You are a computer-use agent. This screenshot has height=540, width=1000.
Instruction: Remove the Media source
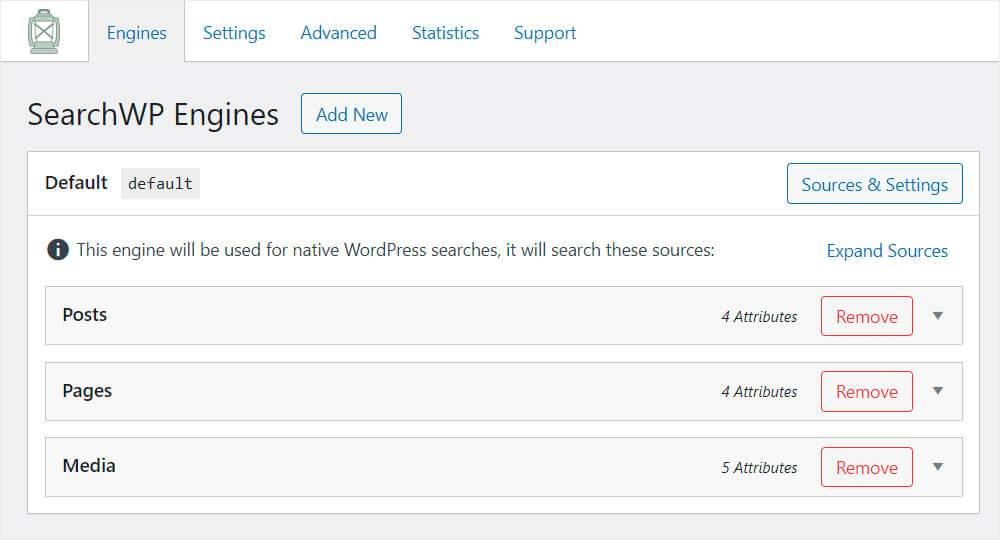[867, 467]
